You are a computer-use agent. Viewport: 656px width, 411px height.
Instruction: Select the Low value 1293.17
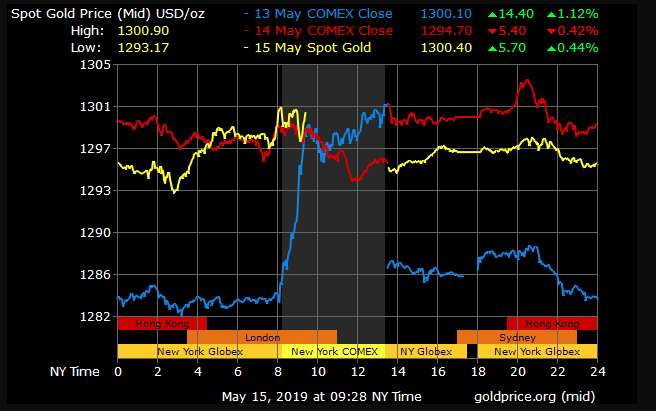tap(143, 48)
